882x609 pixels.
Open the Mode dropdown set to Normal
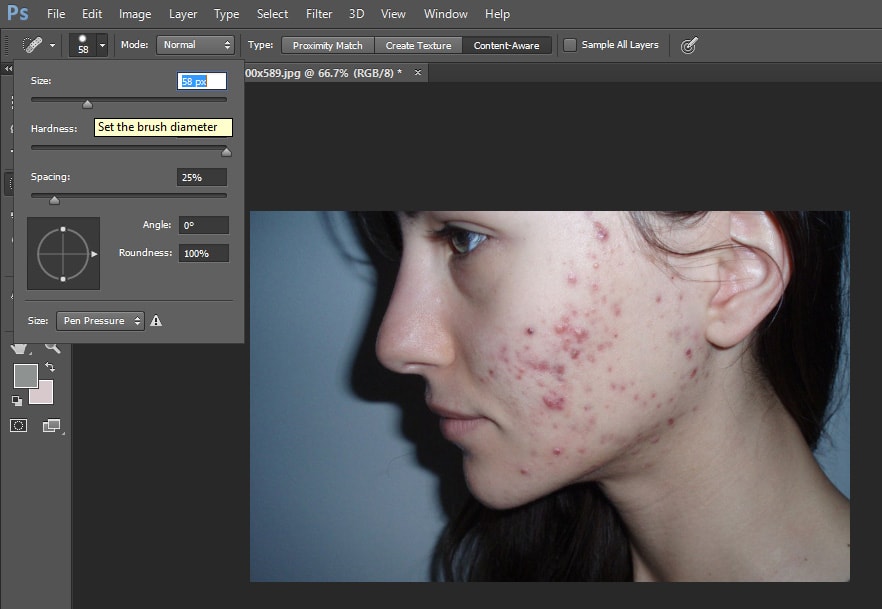195,45
